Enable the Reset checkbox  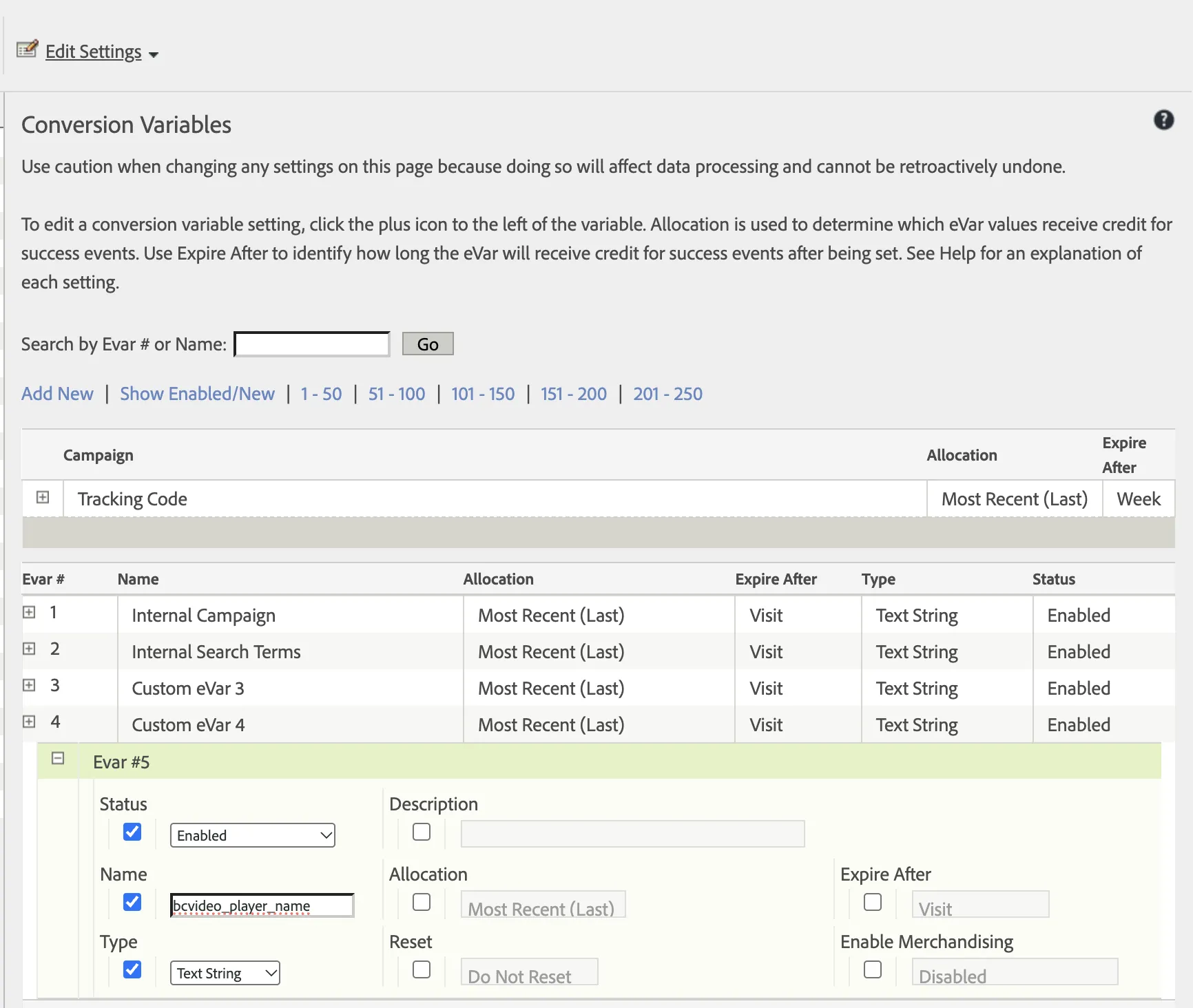[422, 969]
